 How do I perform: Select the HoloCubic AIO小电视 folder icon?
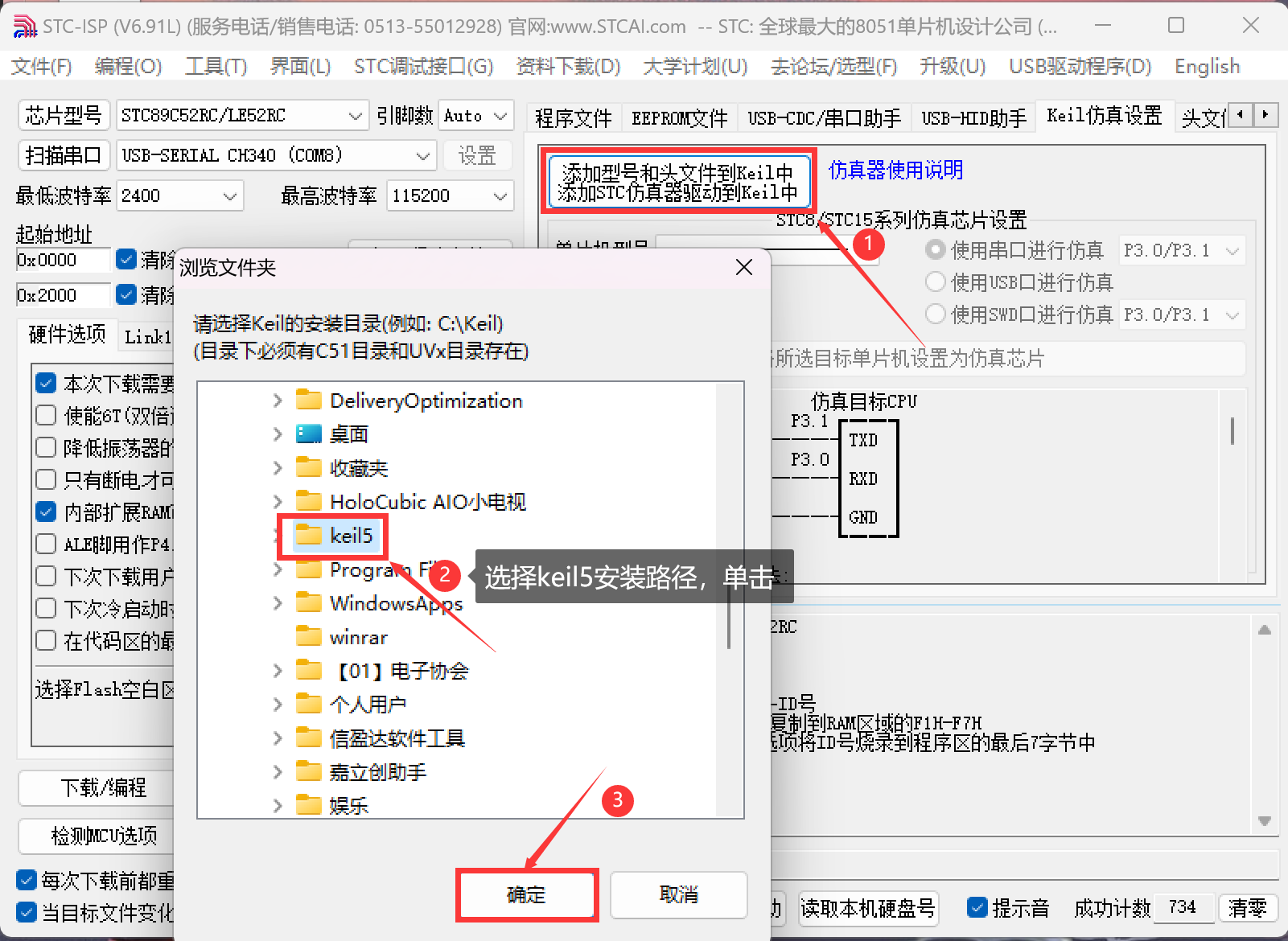309,501
